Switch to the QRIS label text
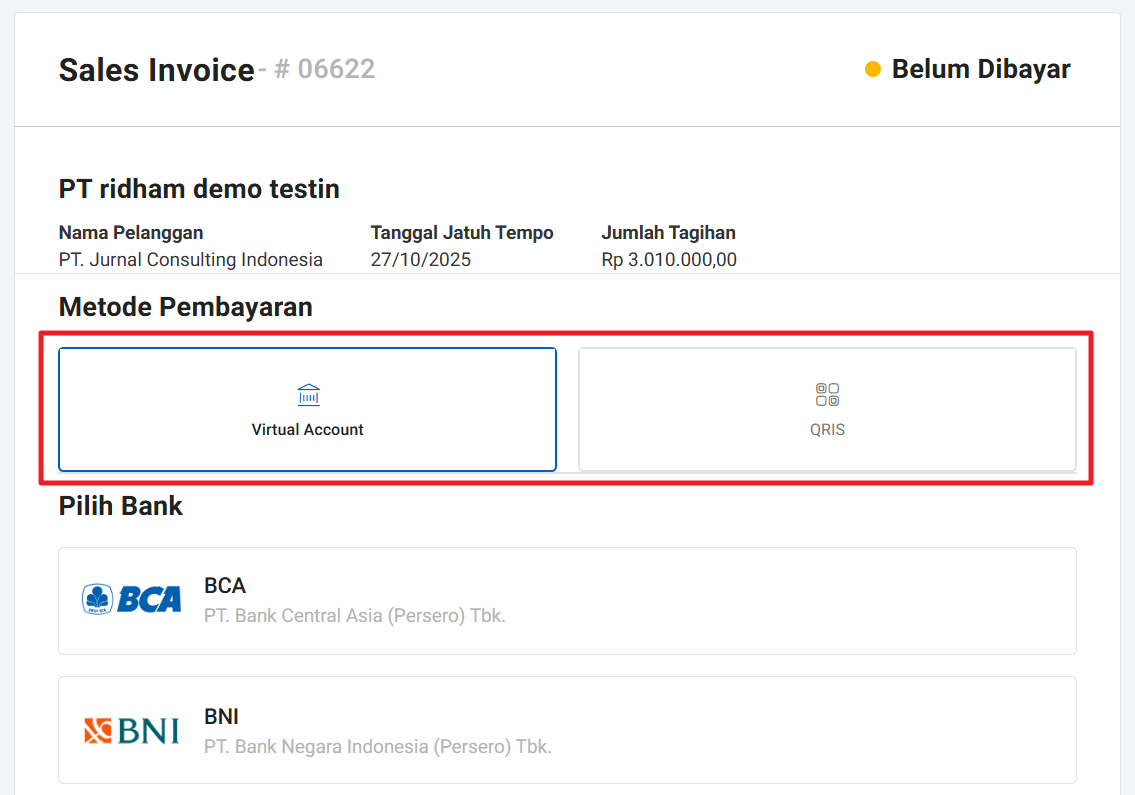1135x795 pixels. click(827, 430)
